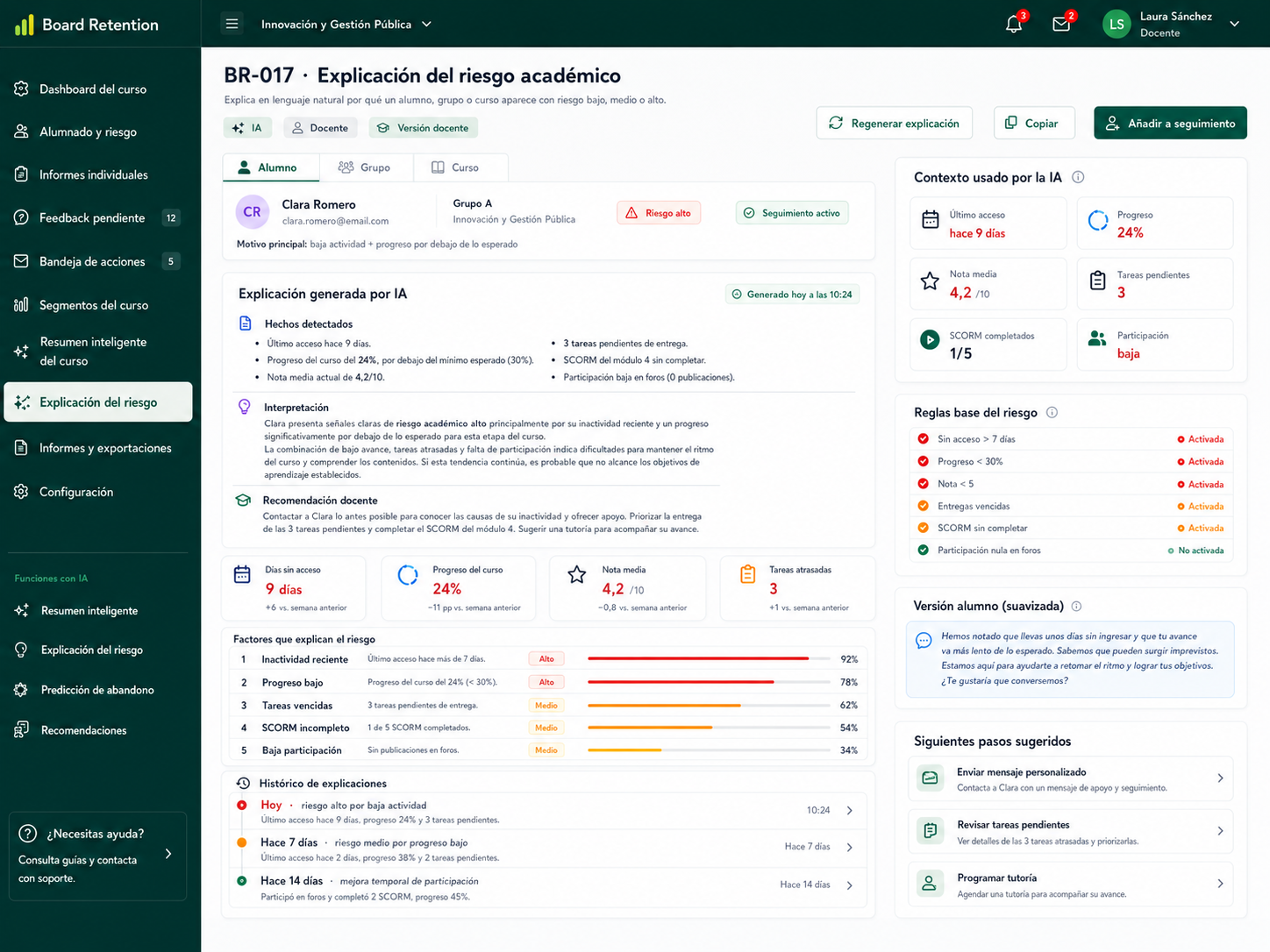1270x952 pixels.
Task: Click the Interpretación lightbulb icon
Action: point(245,407)
